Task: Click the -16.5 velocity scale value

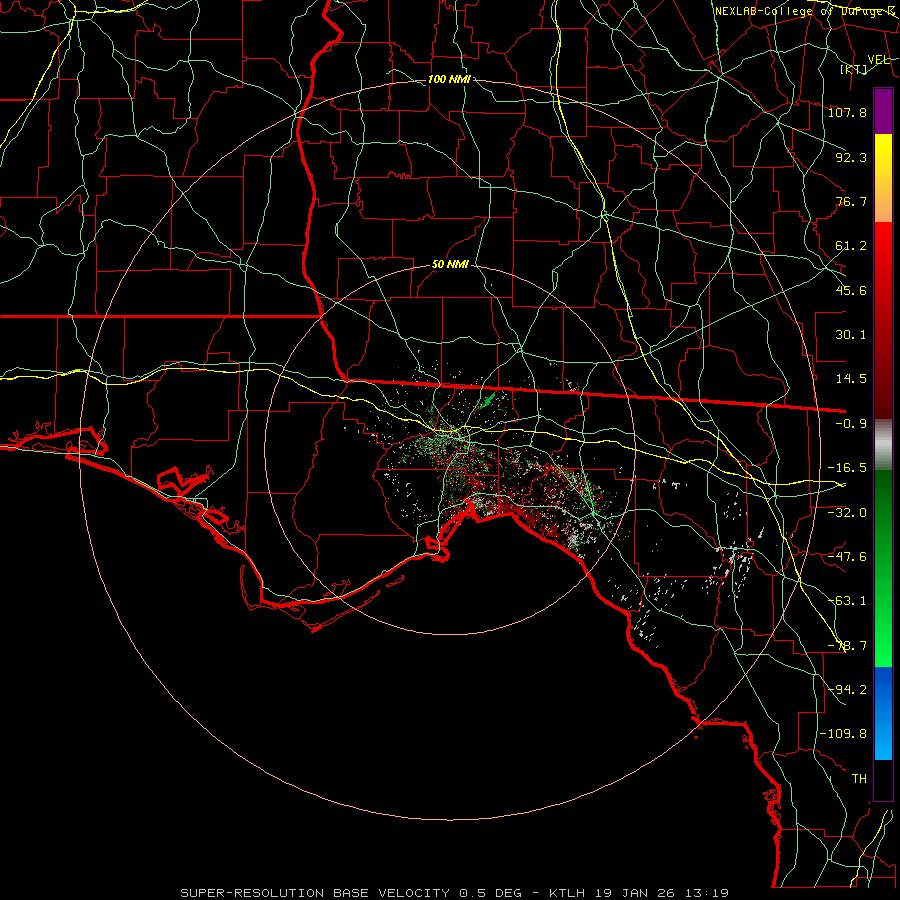Action: 847,468
